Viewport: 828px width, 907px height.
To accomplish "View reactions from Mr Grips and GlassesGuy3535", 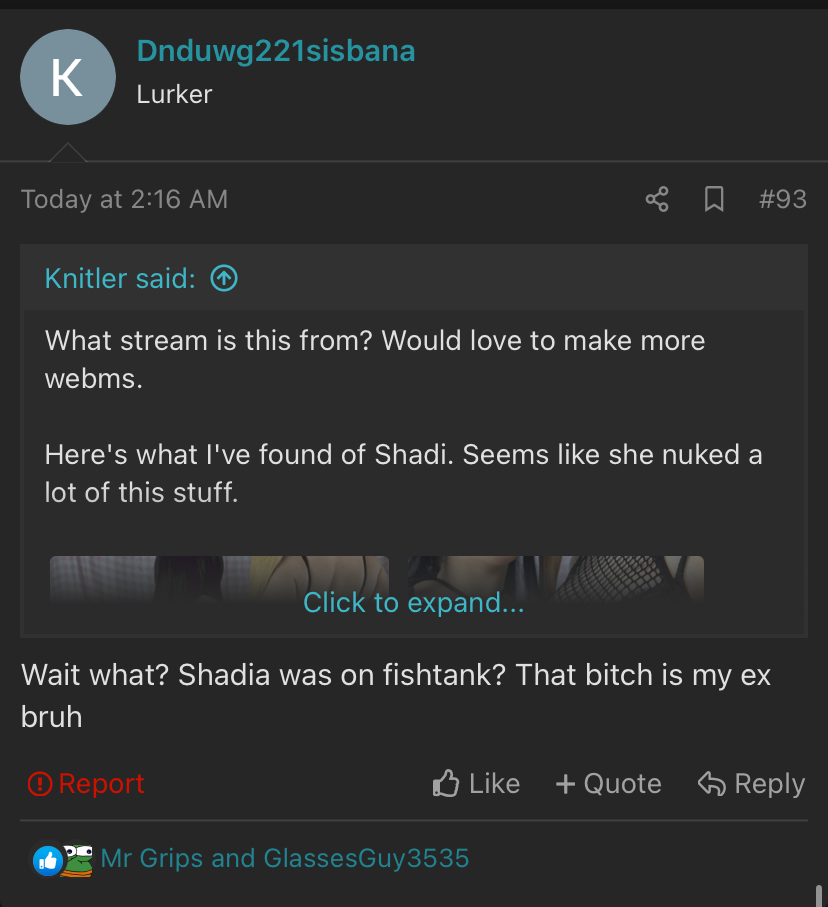I will click(285, 858).
